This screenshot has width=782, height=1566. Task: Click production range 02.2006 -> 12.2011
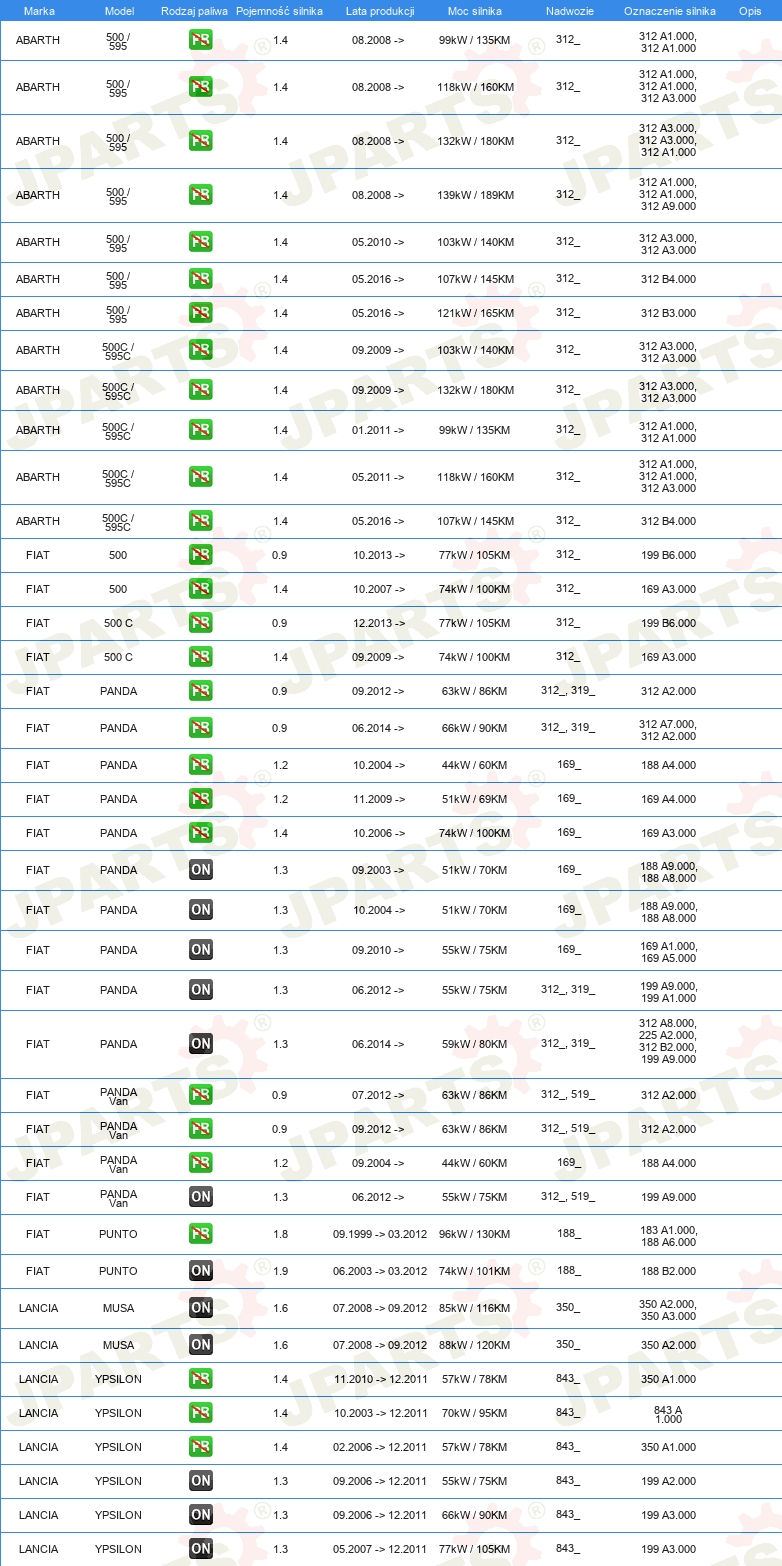pos(380,1447)
